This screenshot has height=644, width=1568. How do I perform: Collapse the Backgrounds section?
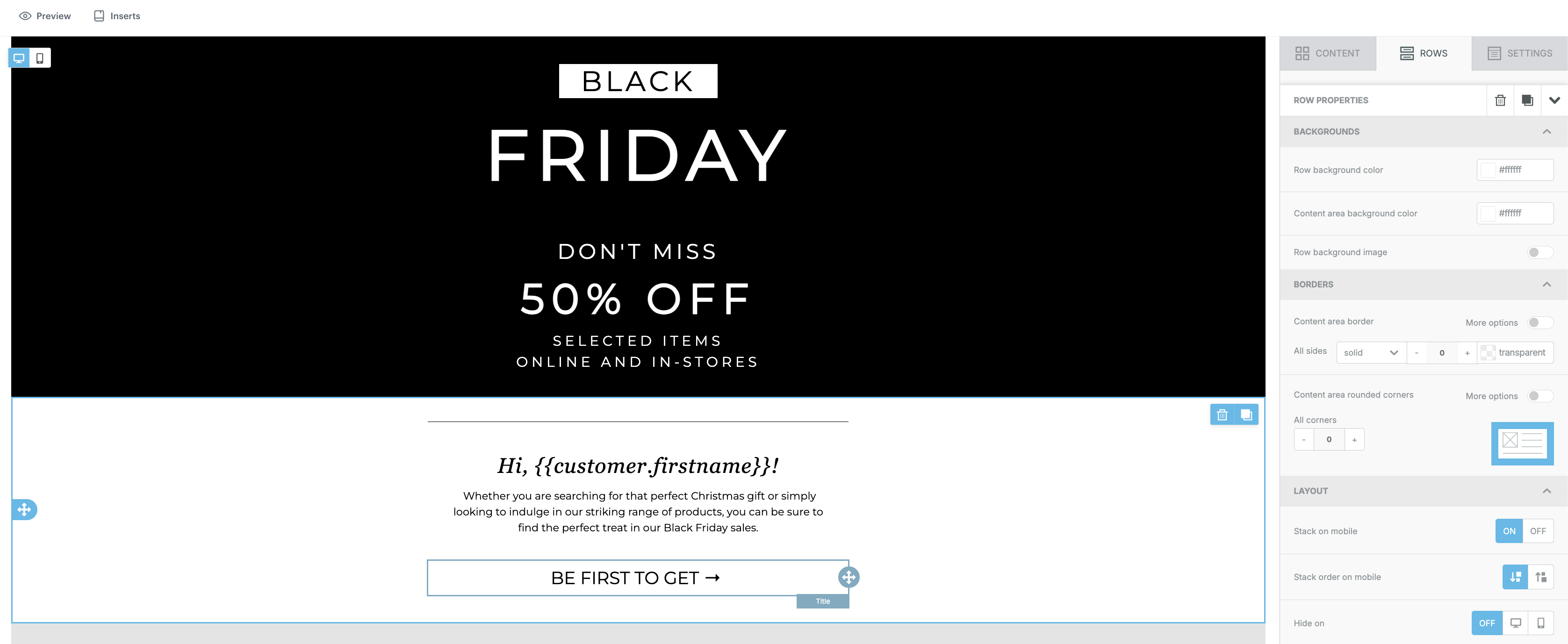point(1546,132)
